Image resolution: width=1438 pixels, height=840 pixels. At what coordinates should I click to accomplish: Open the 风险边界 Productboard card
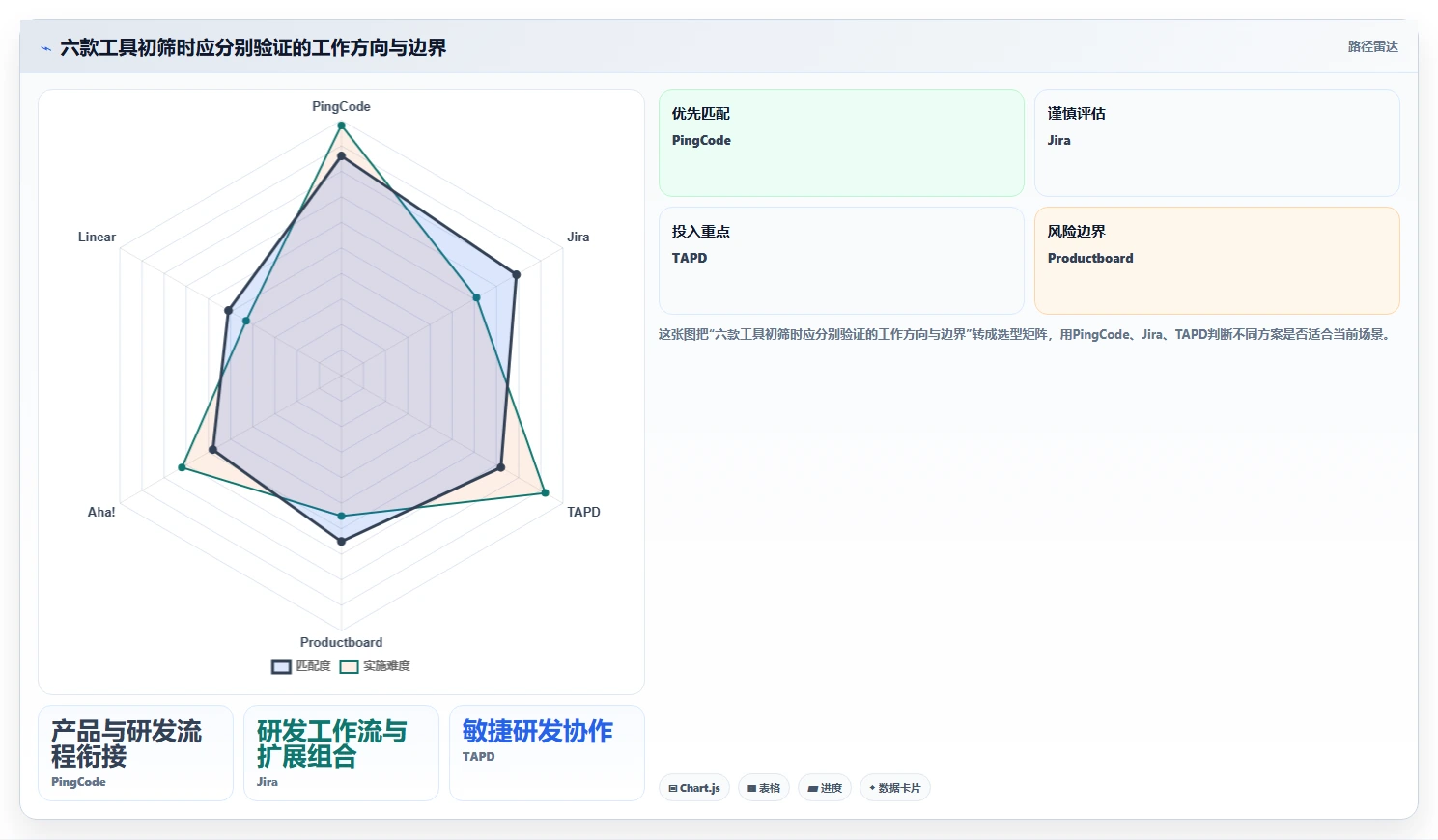coord(1217,261)
